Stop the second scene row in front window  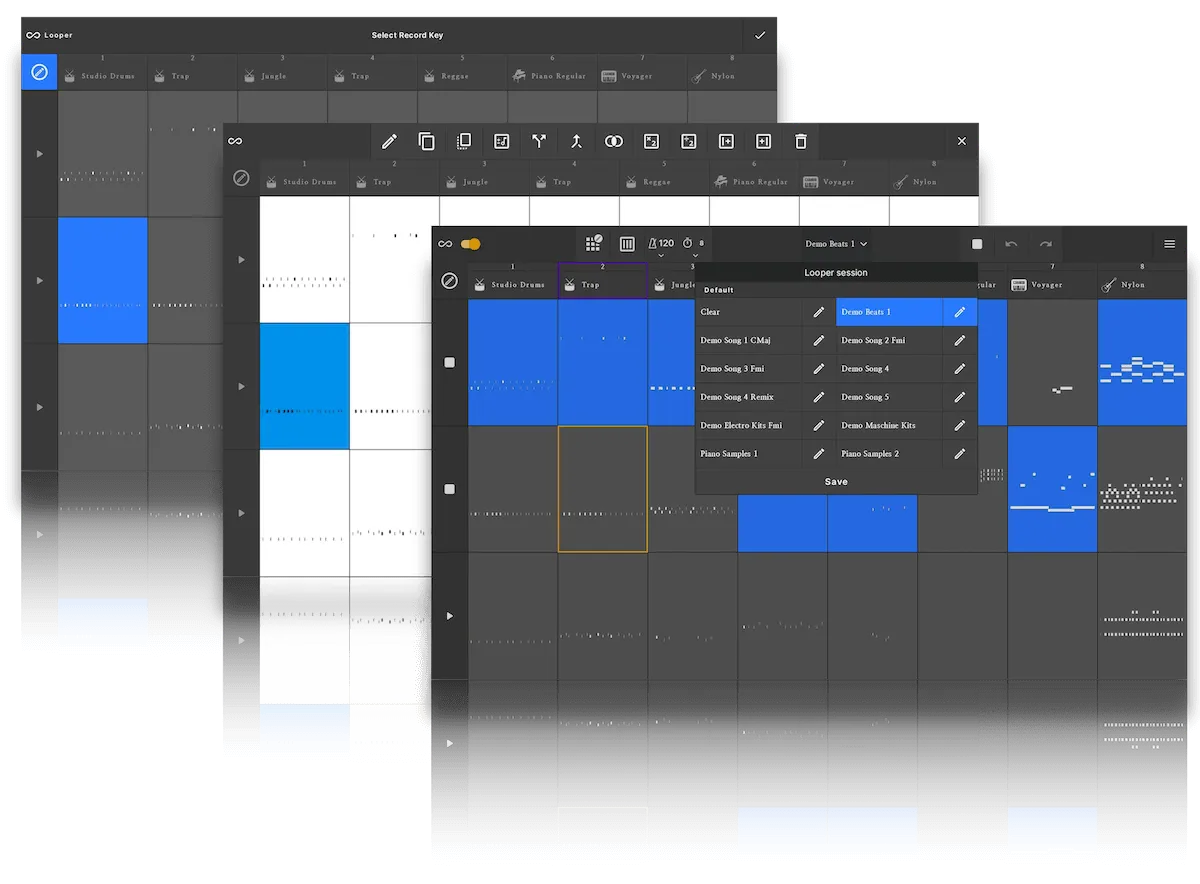click(449, 489)
